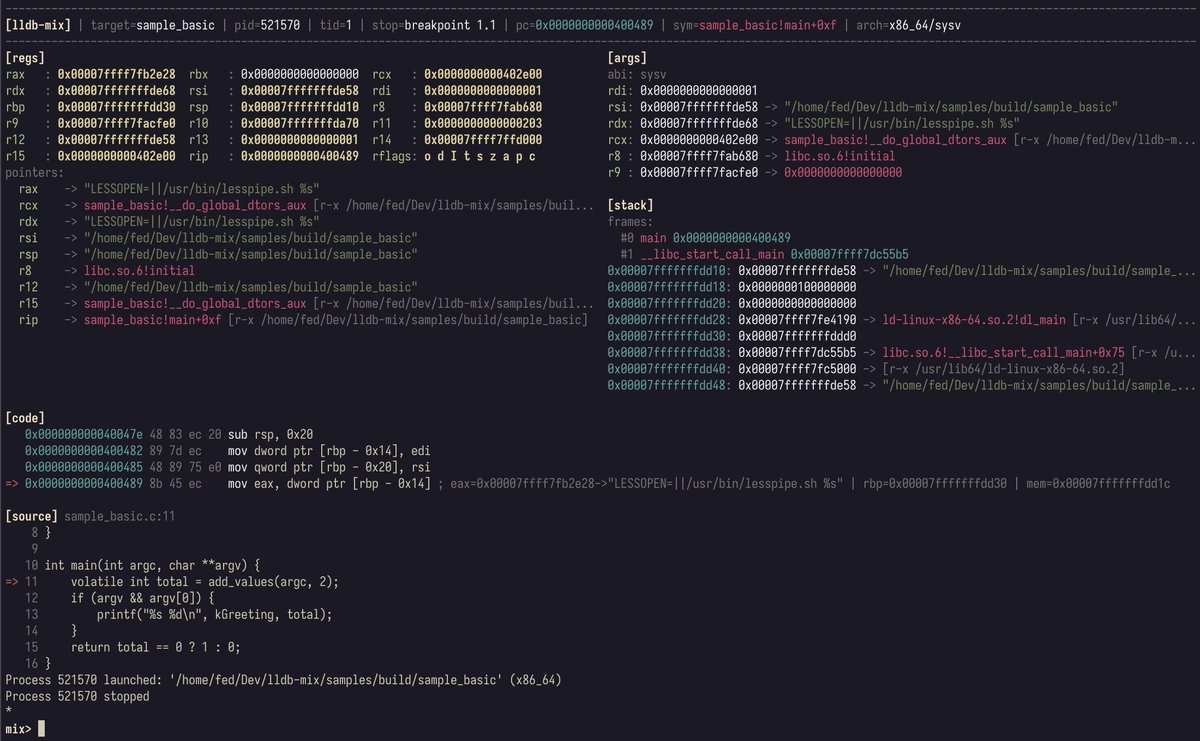Click the rcx pointer __do_global_dtors_aux symbol

195,205
